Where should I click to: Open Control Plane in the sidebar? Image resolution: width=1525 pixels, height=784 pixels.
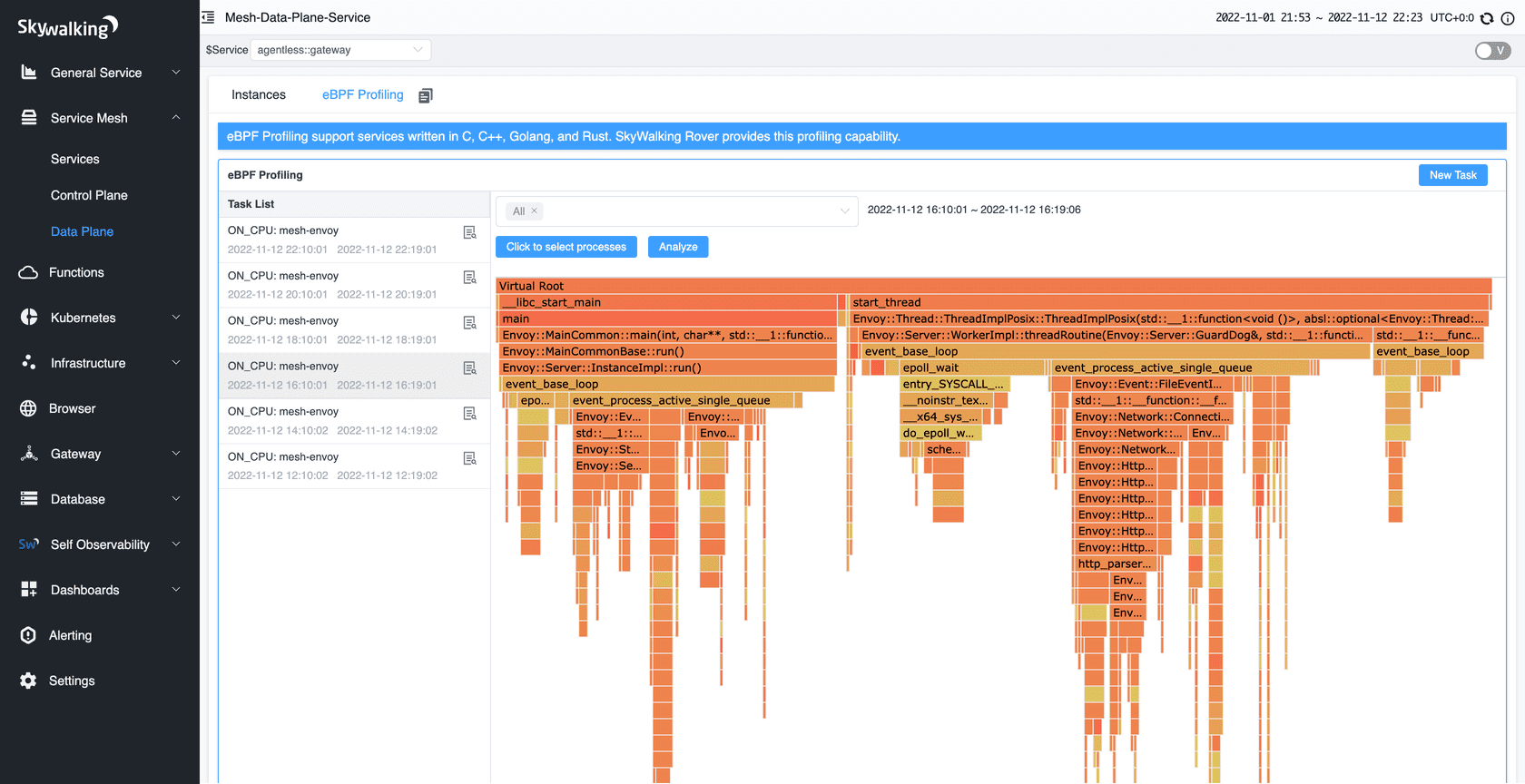89,195
